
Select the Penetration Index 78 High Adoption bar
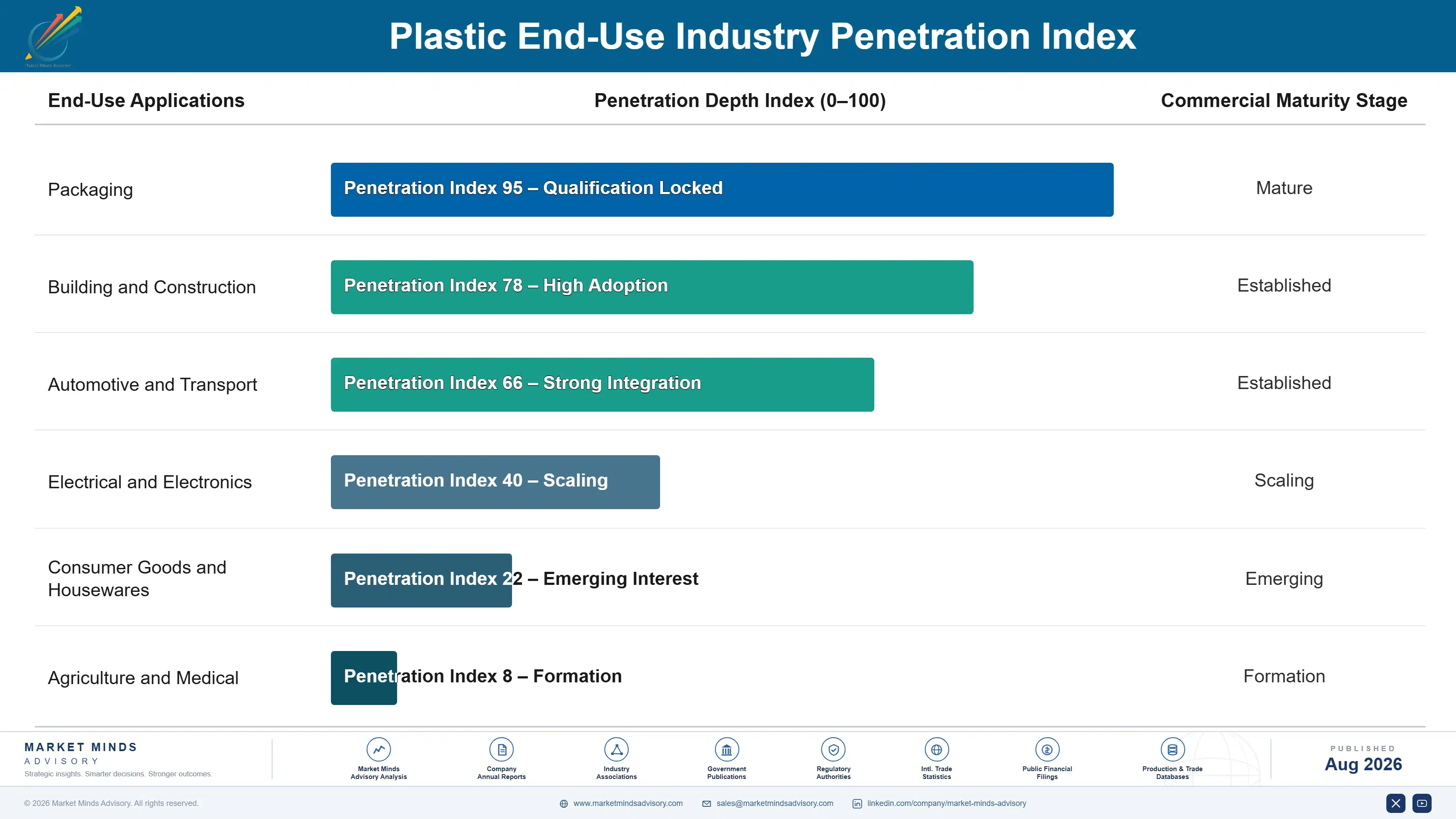652,287
